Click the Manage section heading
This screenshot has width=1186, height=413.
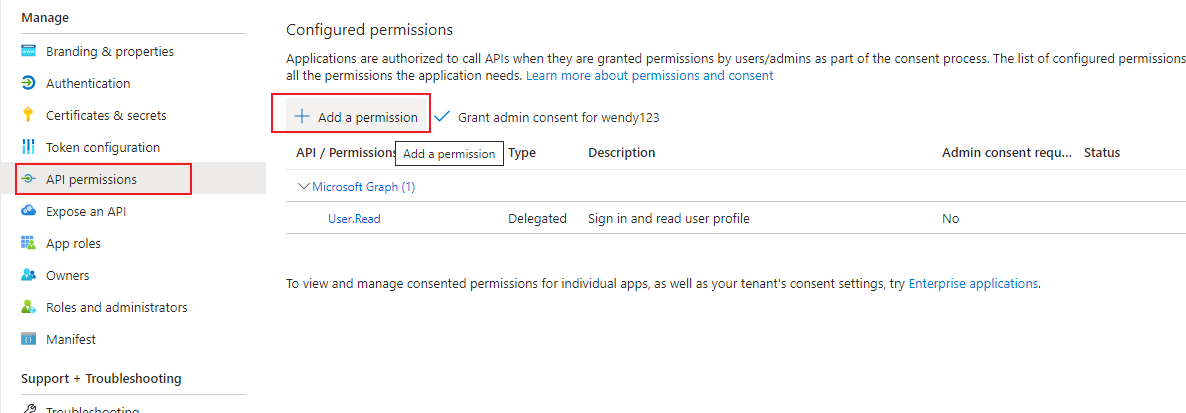pyautogui.click(x=45, y=17)
